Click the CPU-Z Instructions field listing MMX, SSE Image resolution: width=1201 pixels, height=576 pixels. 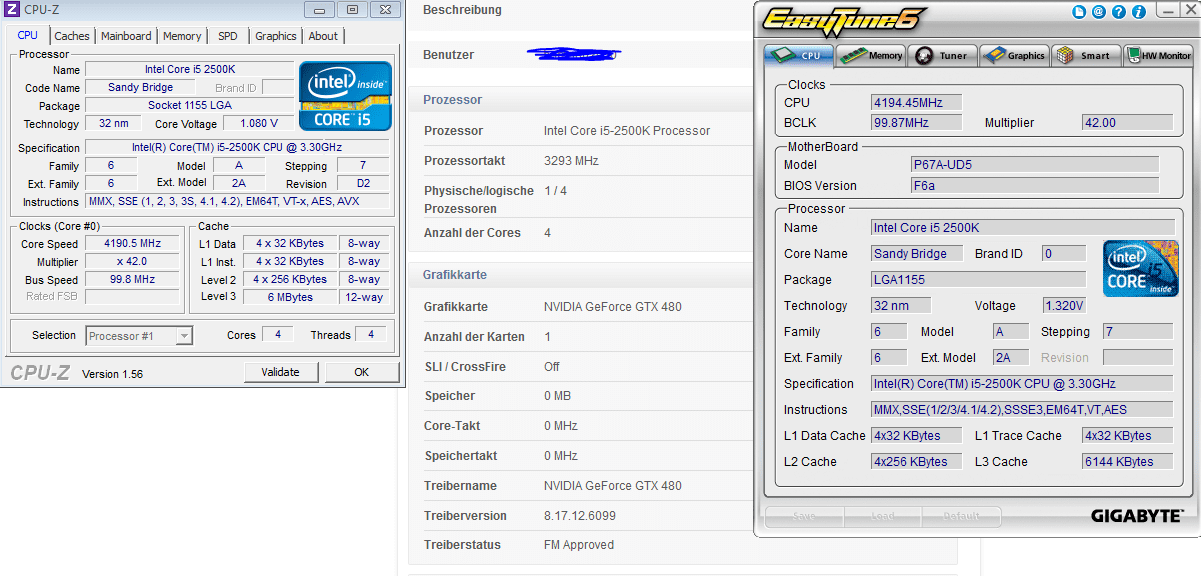click(x=238, y=202)
